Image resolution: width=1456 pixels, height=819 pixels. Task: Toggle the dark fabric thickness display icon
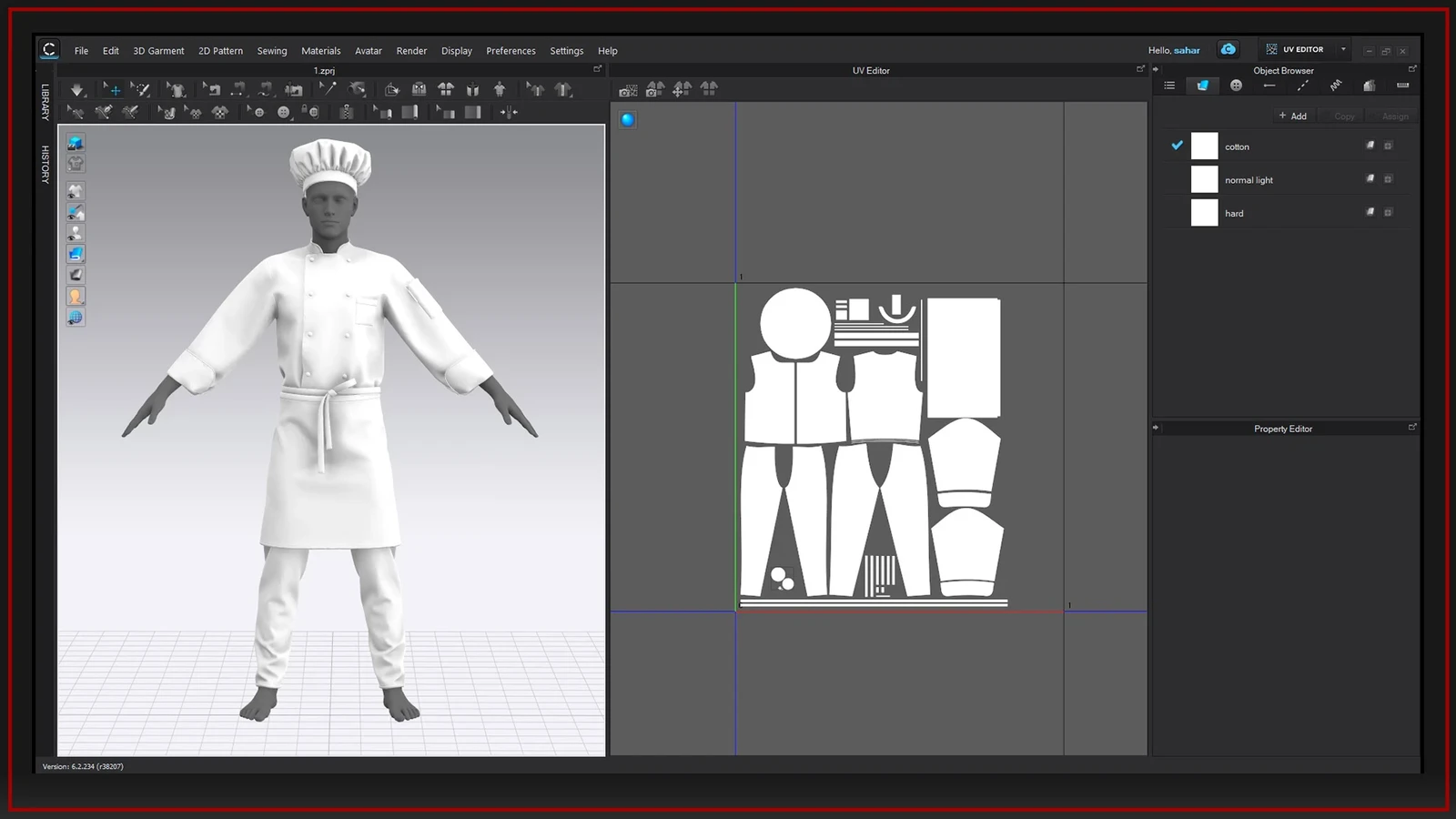pyautogui.click(x=76, y=275)
